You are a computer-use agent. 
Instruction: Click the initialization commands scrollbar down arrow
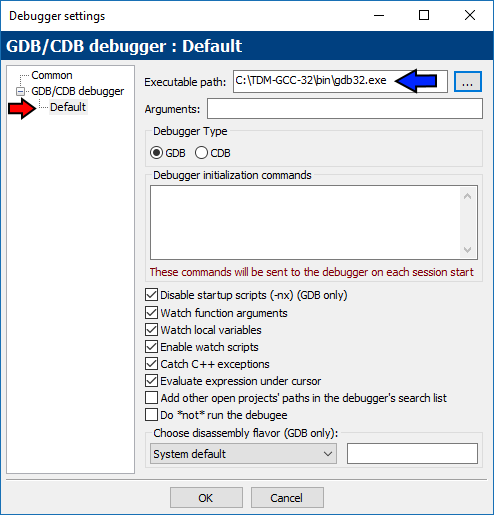[467, 250]
